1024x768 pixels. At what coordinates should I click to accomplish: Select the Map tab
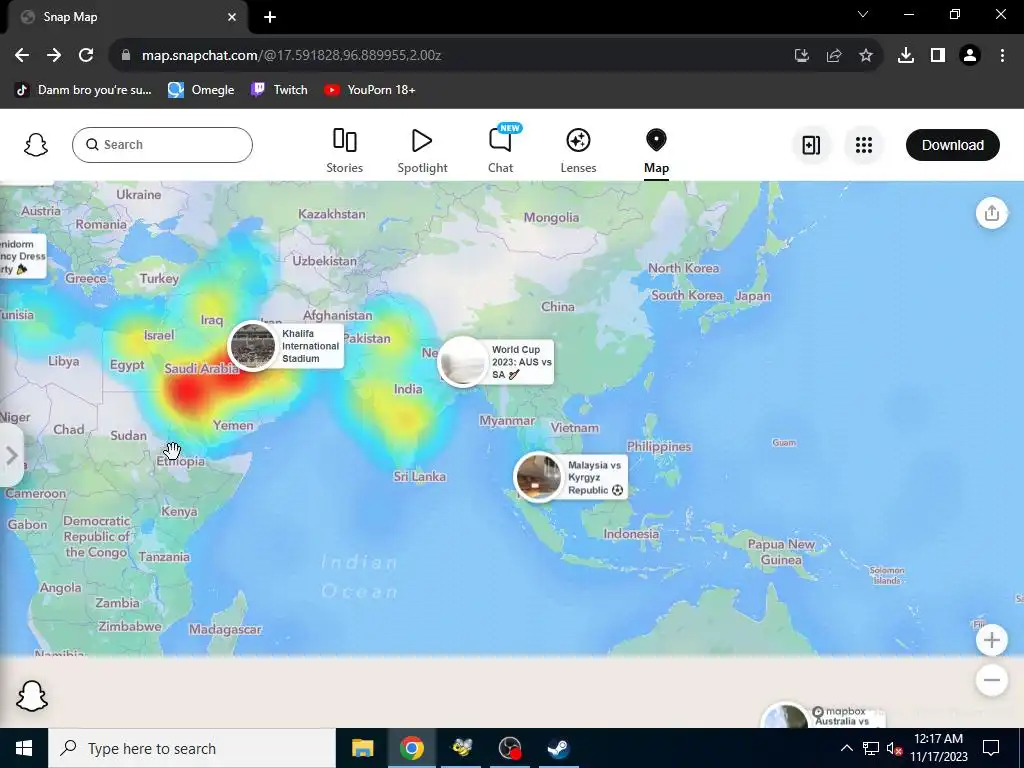[x=656, y=150]
